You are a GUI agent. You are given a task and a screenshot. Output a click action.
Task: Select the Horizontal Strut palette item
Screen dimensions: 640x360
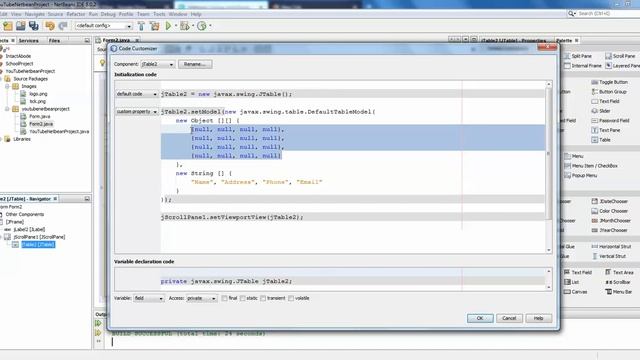point(611,247)
